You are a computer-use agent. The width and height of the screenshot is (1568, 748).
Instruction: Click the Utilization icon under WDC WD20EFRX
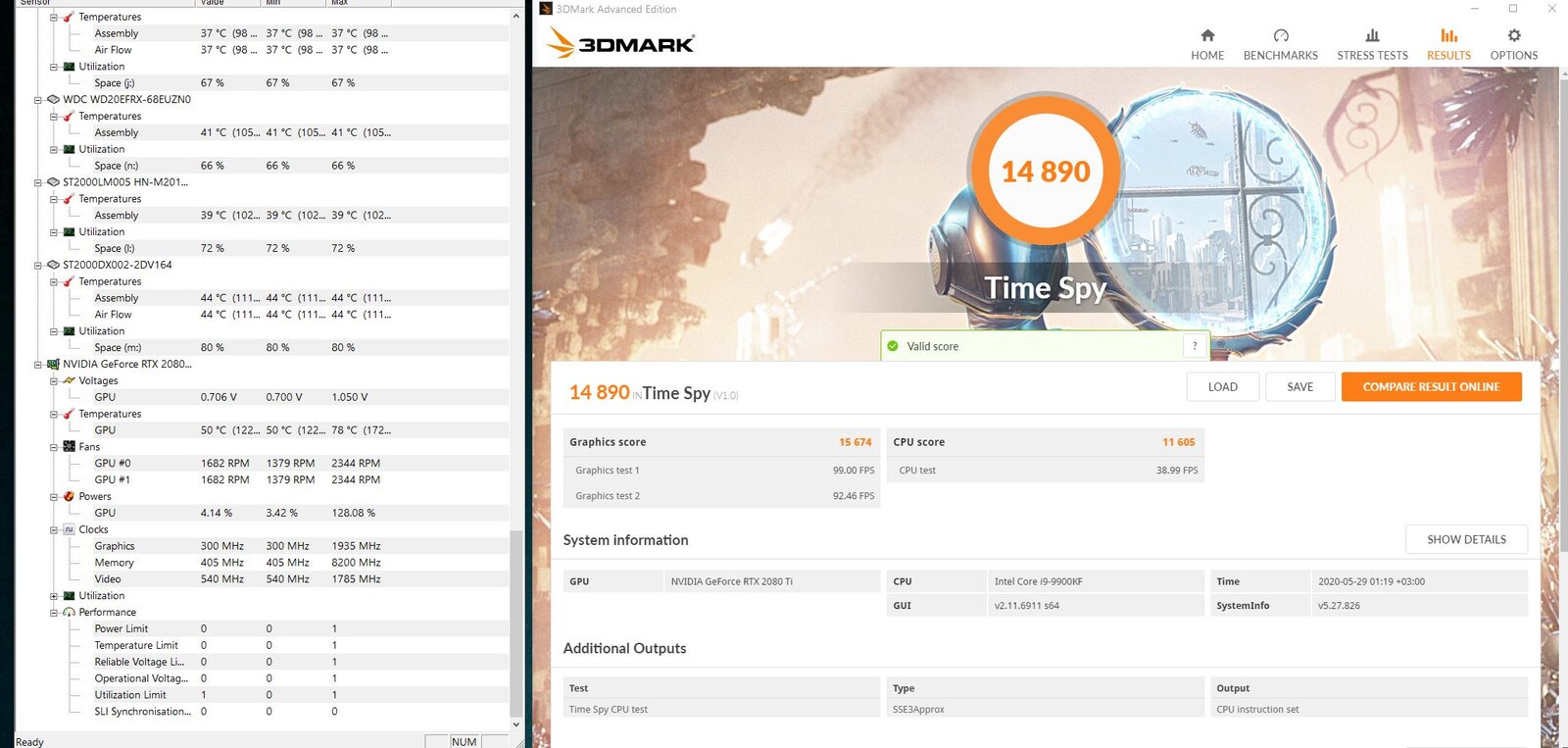pos(69,149)
